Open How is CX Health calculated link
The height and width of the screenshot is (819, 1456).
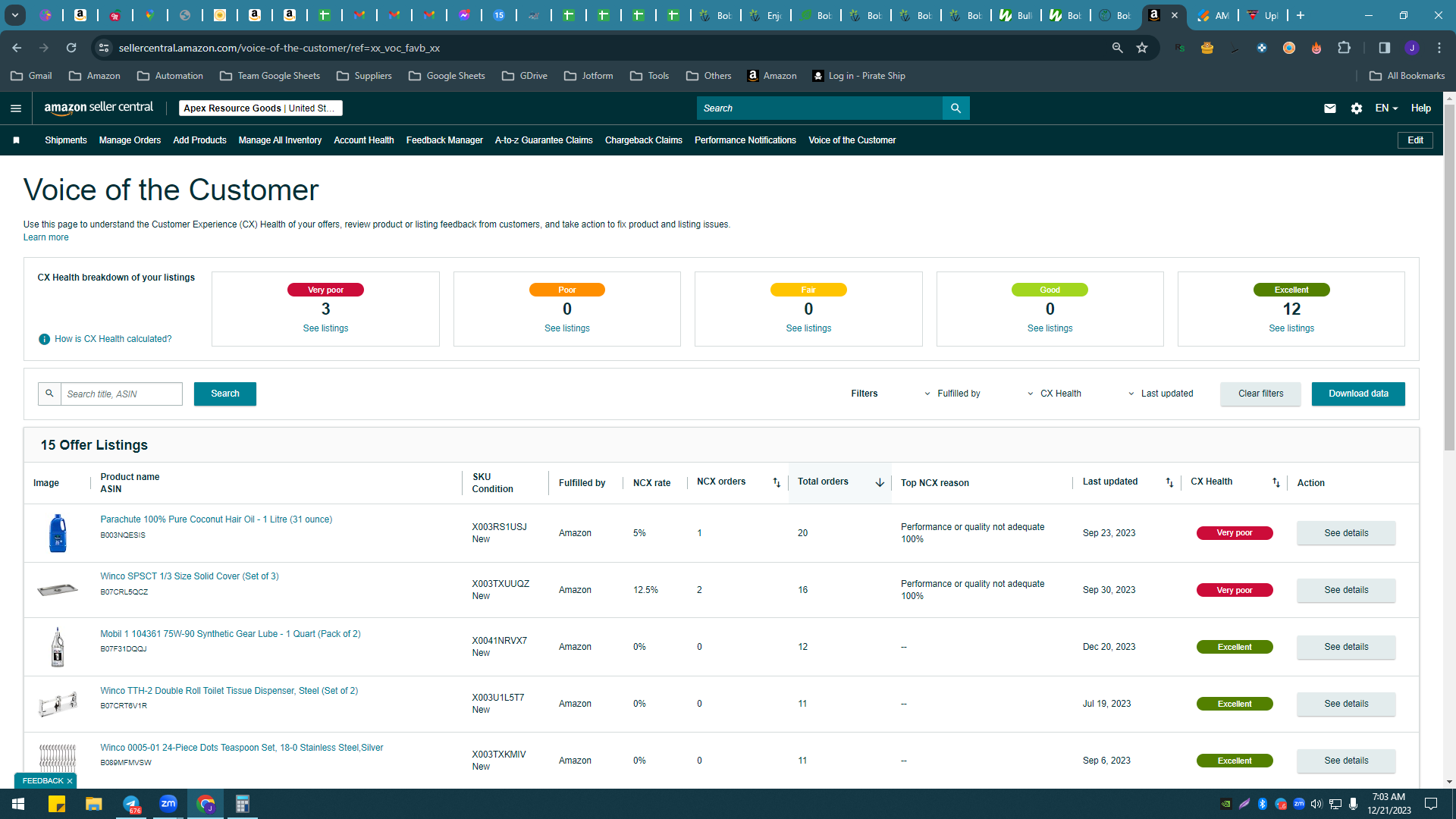tap(113, 339)
